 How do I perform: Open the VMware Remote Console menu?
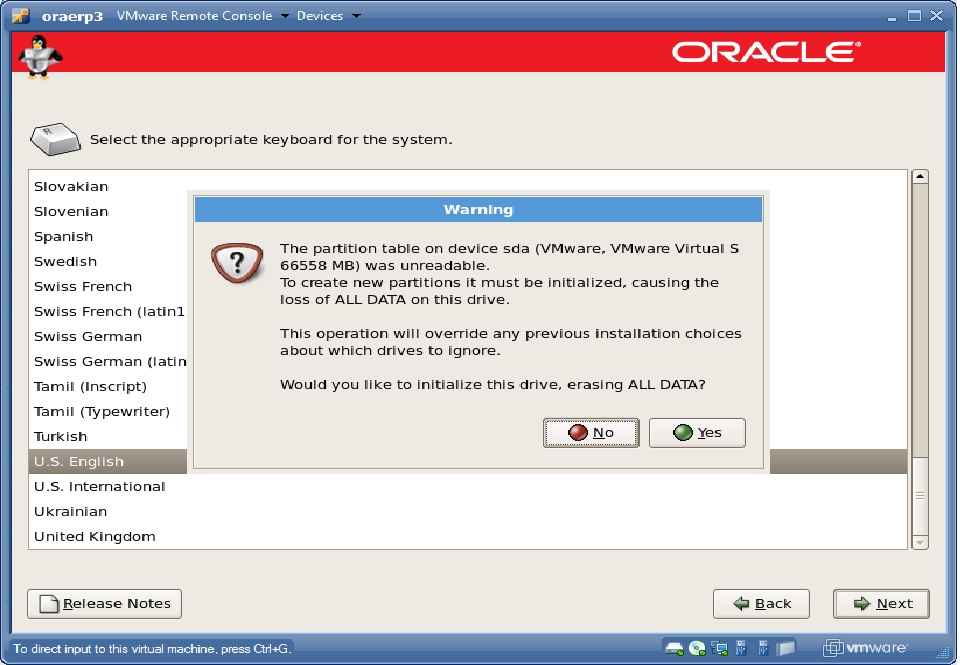[193, 15]
